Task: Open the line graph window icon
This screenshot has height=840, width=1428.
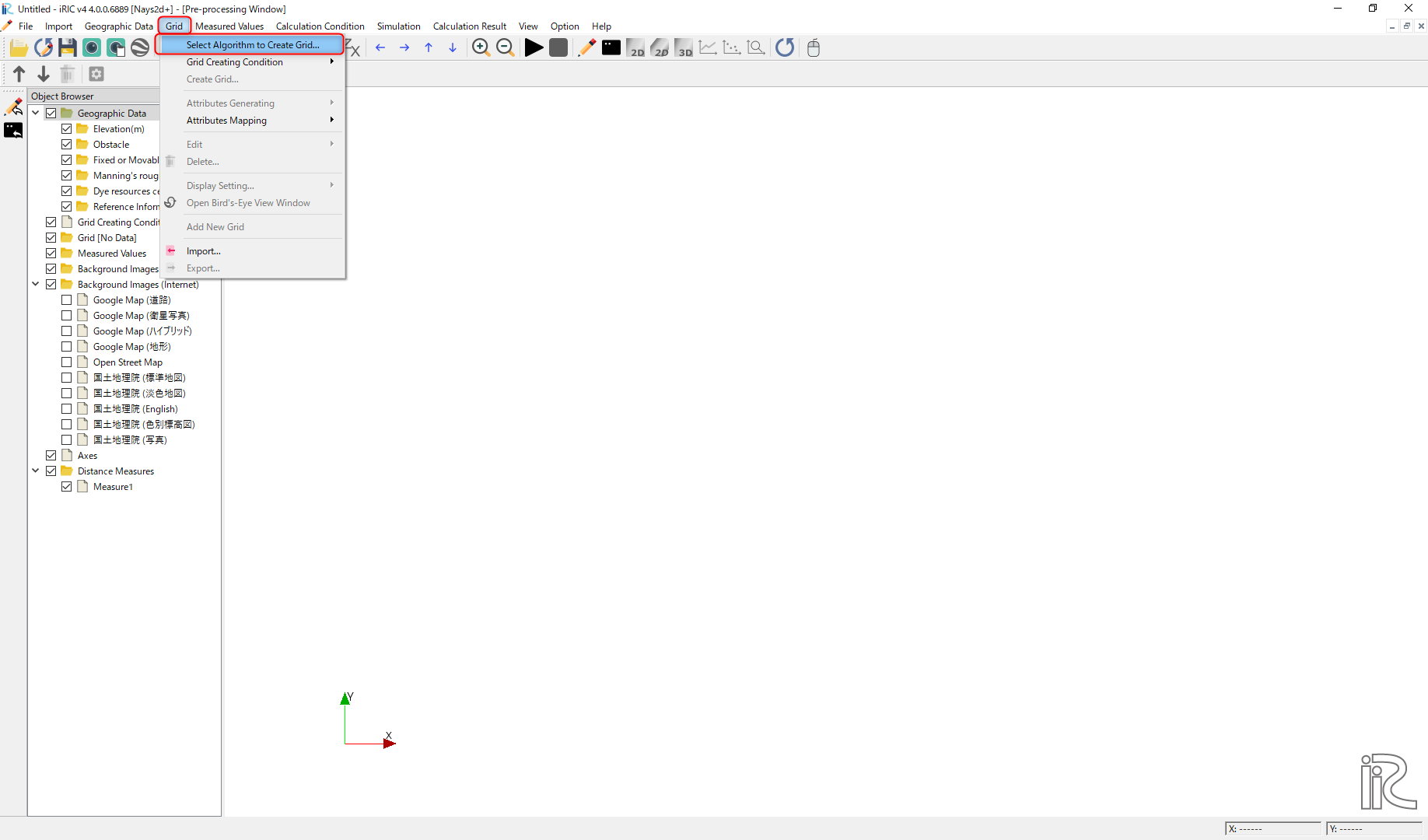Action: 708,48
